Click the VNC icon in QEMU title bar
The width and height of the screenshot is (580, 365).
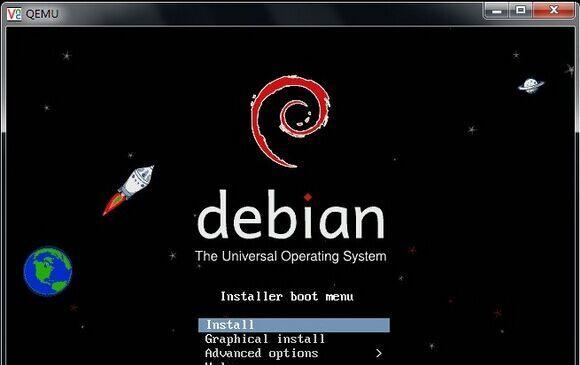(x=14, y=14)
